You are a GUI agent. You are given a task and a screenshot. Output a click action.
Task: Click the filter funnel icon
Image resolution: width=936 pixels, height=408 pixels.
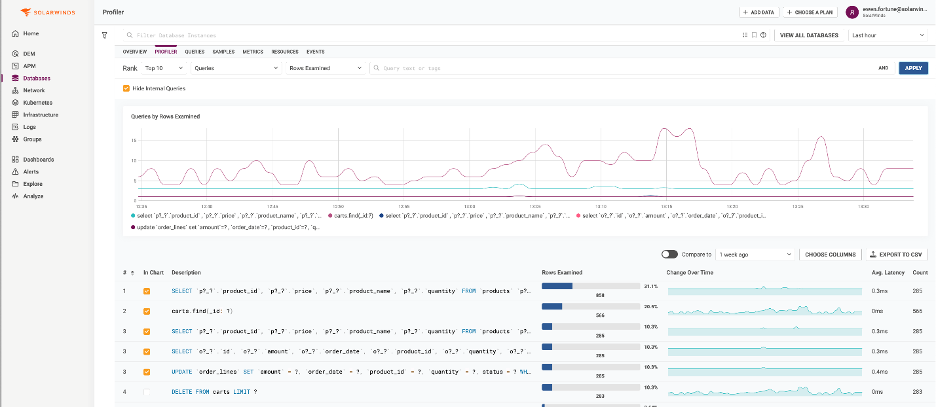(x=105, y=35)
